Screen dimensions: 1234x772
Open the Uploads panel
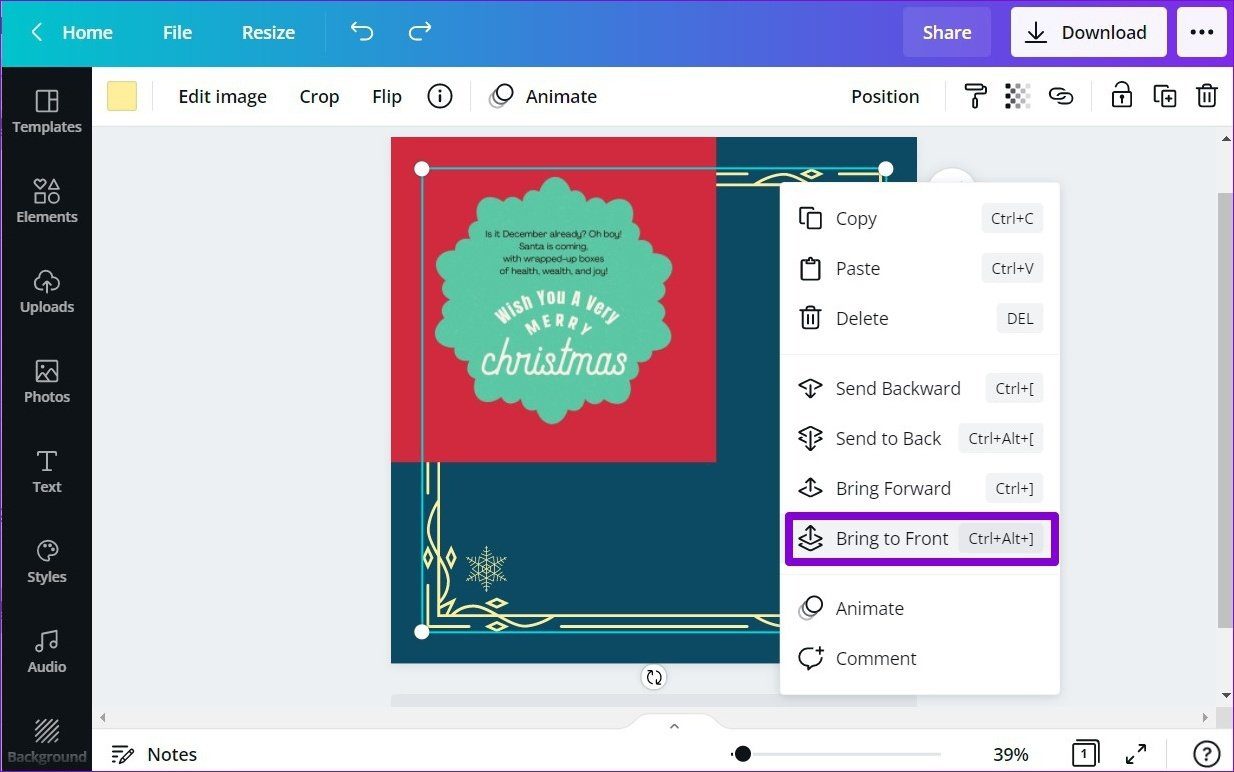(47, 291)
